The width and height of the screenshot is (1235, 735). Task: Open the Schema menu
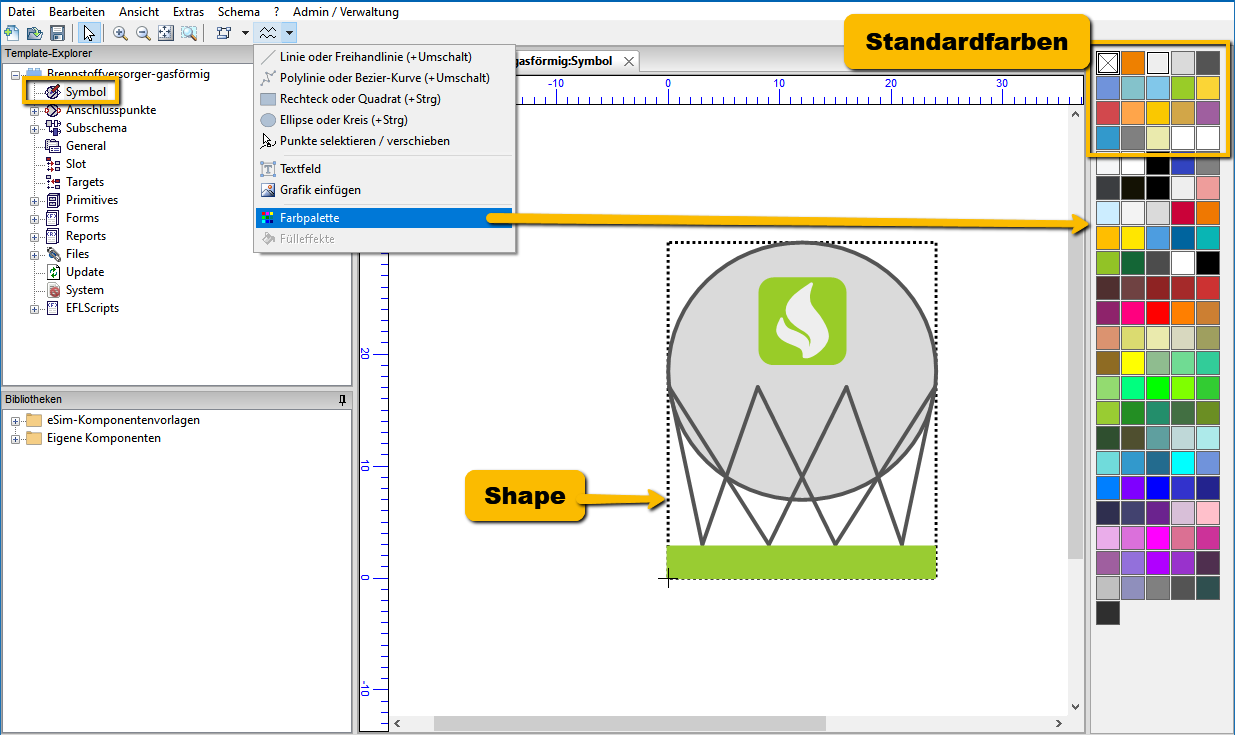tap(239, 12)
